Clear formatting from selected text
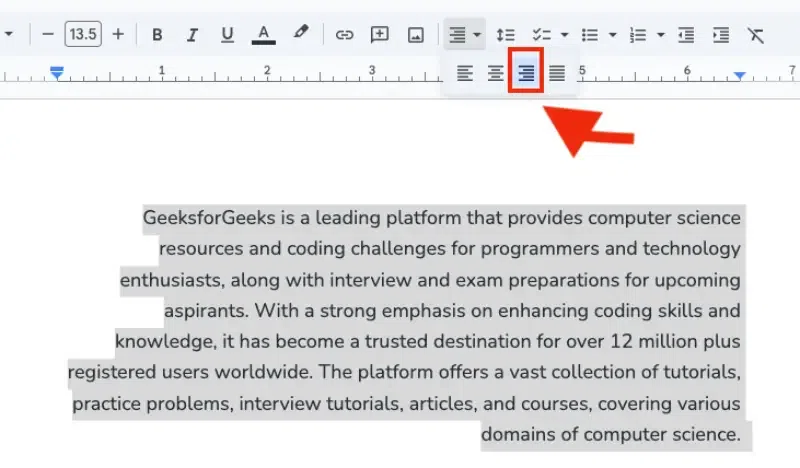 pyautogui.click(x=756, y=35)
